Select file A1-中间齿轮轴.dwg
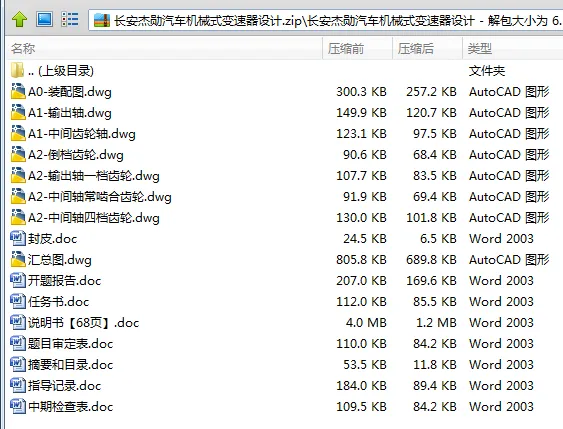 (82, 134)
